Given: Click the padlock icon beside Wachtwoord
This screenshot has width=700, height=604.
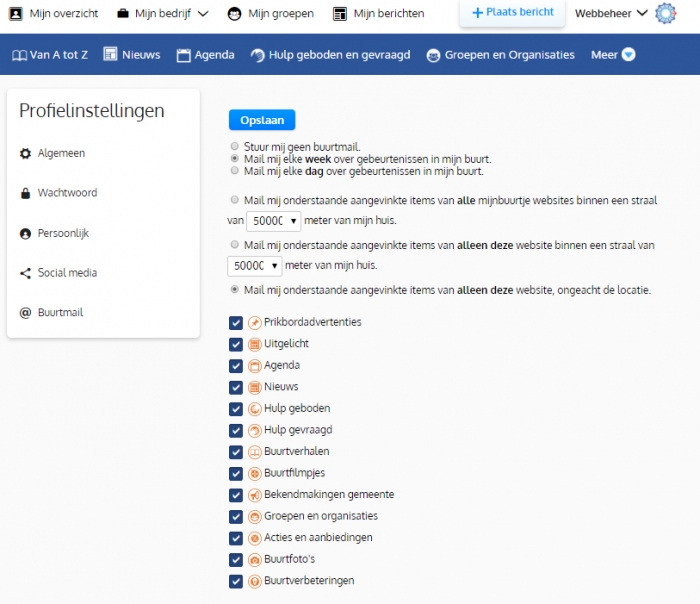Looking at the screenshot, I should click(x=26, y=193).
